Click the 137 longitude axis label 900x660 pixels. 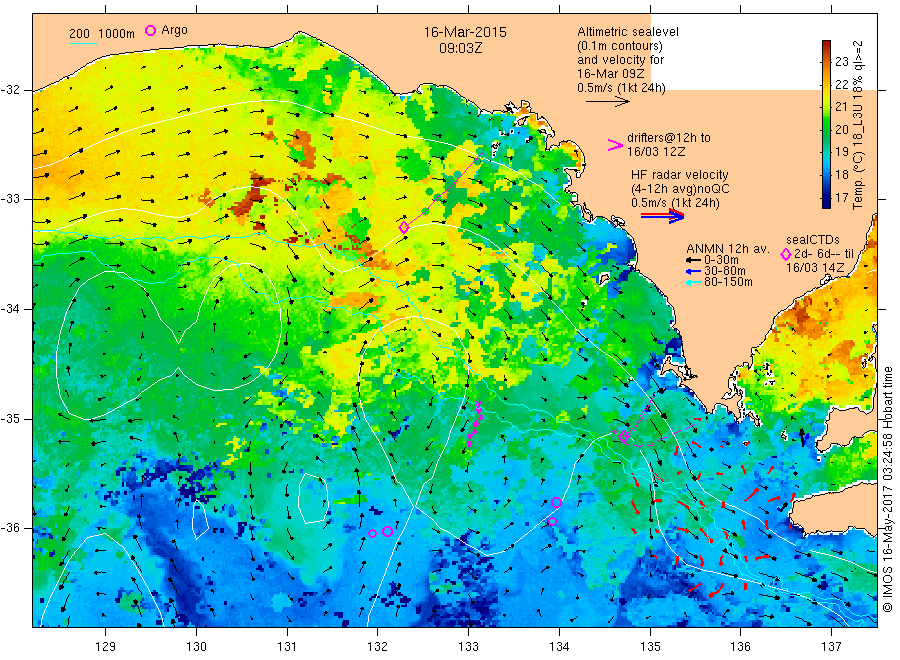coord(831,647)
